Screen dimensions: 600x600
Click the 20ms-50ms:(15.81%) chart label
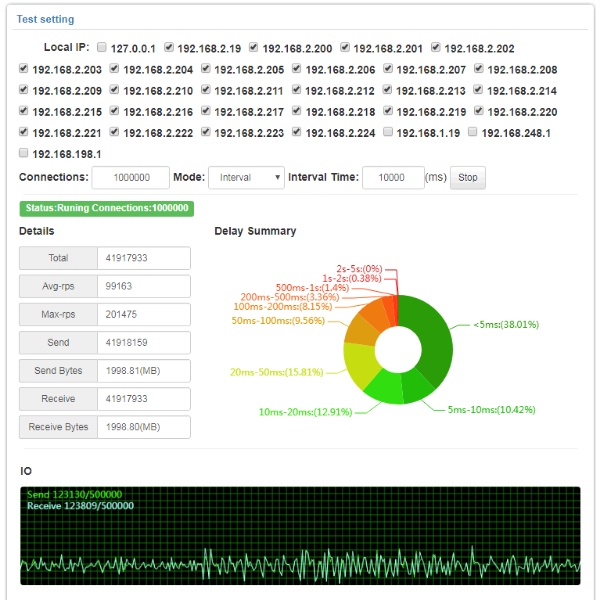pos(277,372)
